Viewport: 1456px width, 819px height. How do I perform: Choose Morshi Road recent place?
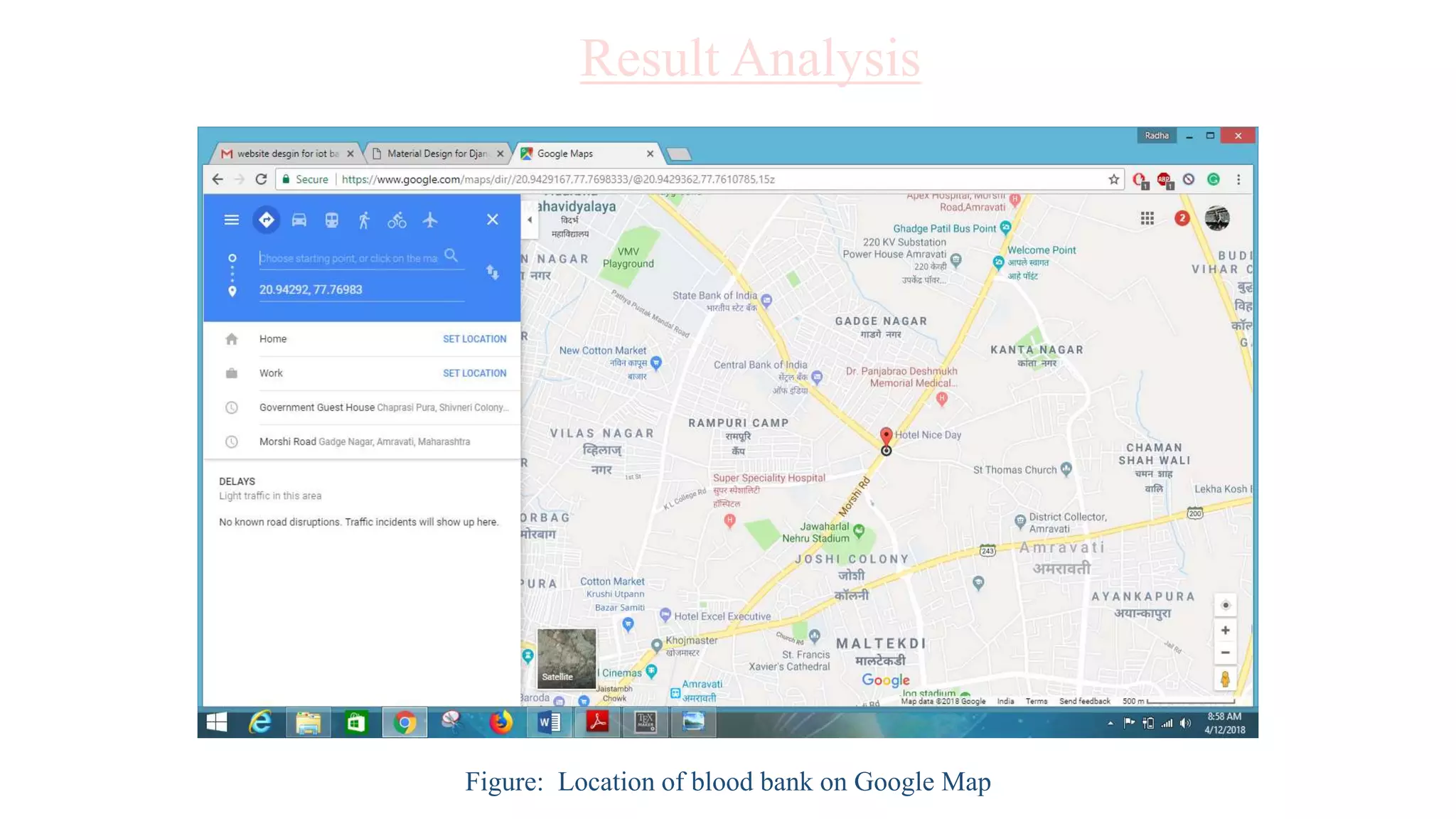[362, 441]
